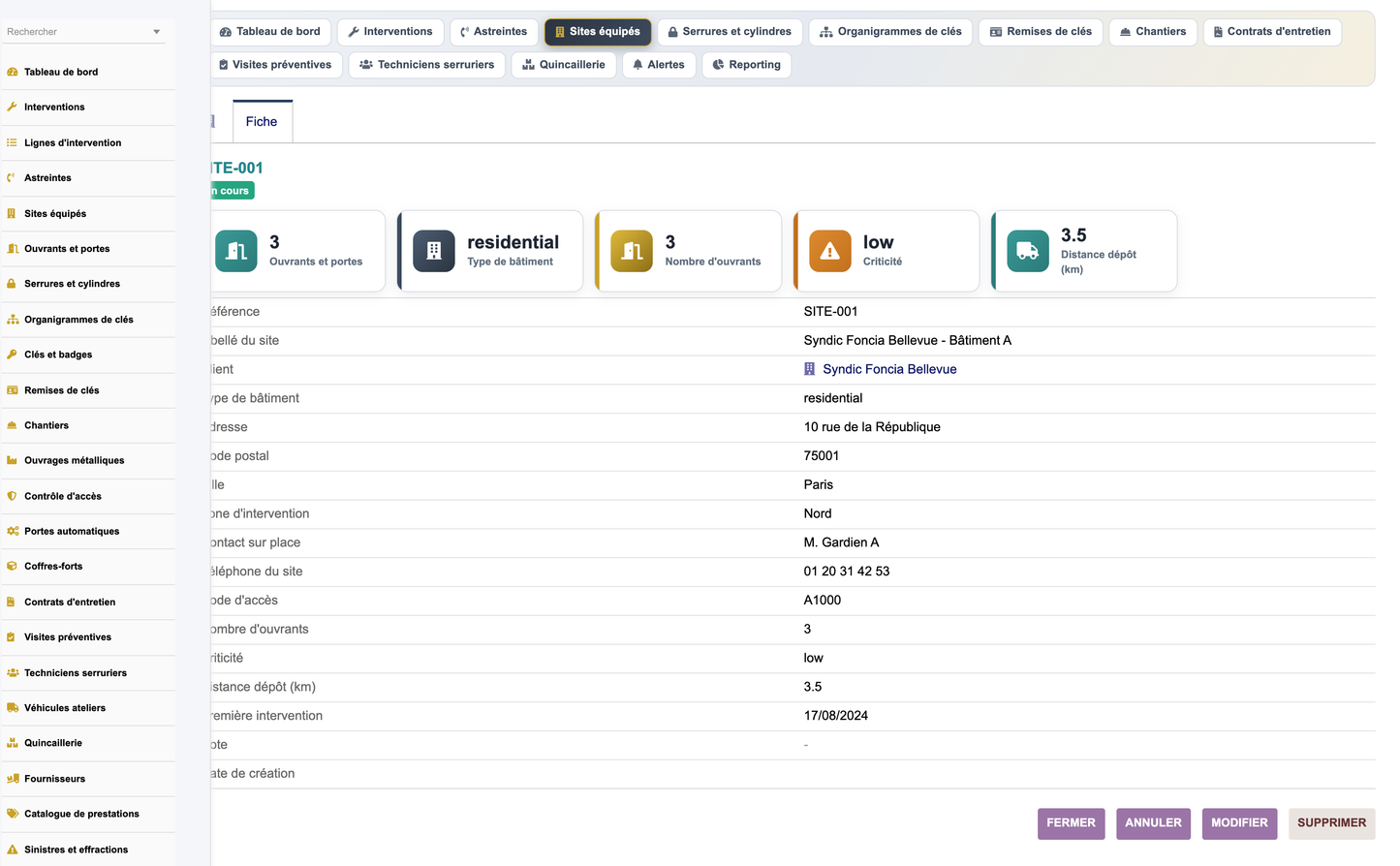The image size is (1400, 866).
Task: Click the zone value 'Nord'
Action: coord(818,513)
